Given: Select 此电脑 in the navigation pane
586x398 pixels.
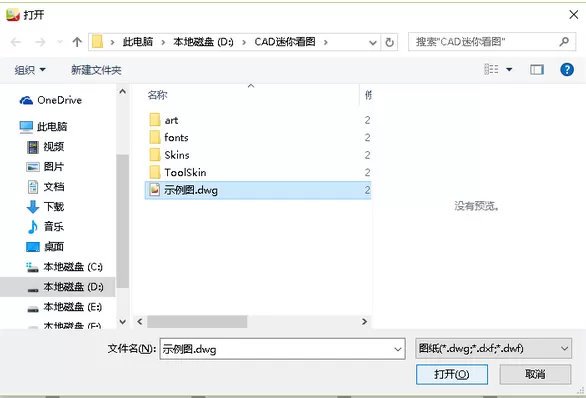Looking at the screenshot, I should tap(43, 127).
